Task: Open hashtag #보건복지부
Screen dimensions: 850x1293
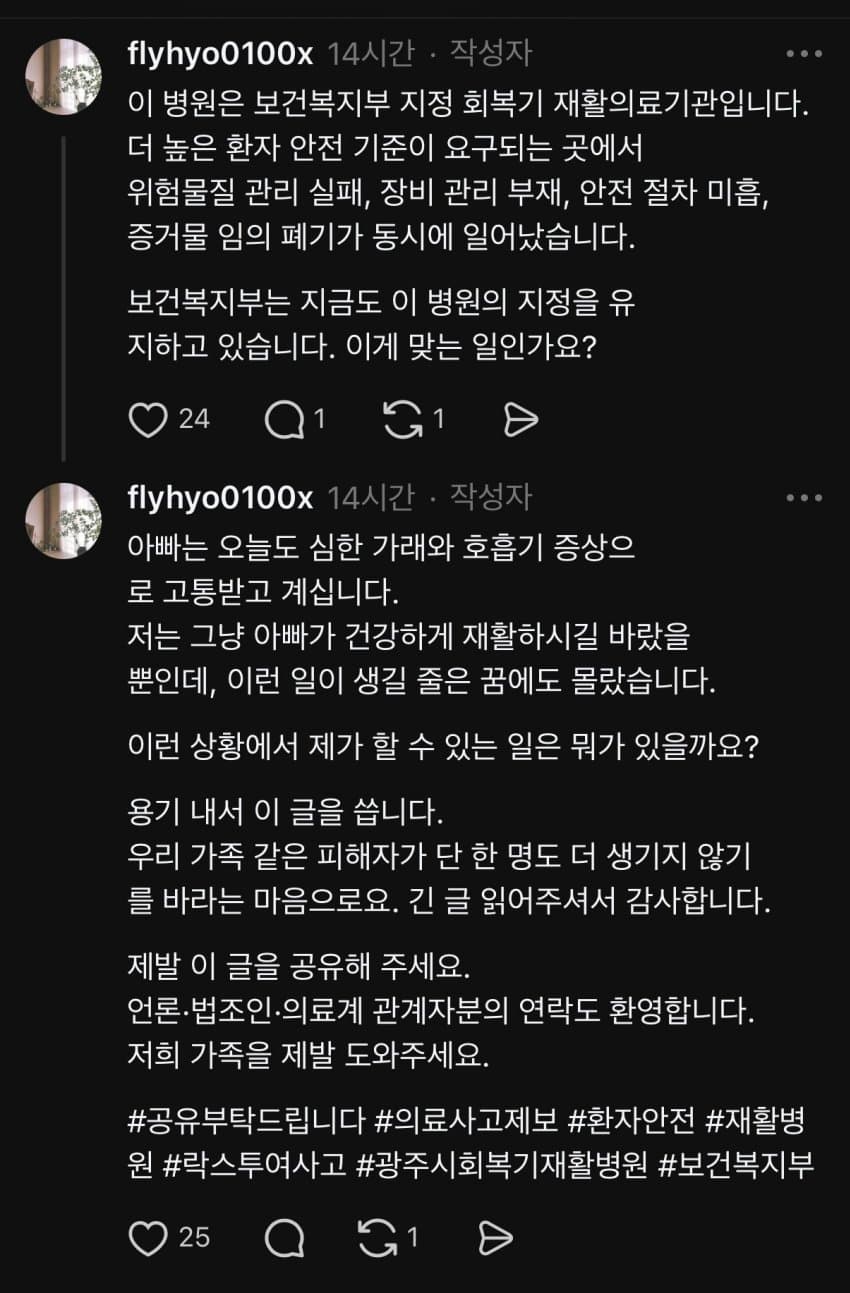Action: pyautogui.click(x=736, y=1164)
